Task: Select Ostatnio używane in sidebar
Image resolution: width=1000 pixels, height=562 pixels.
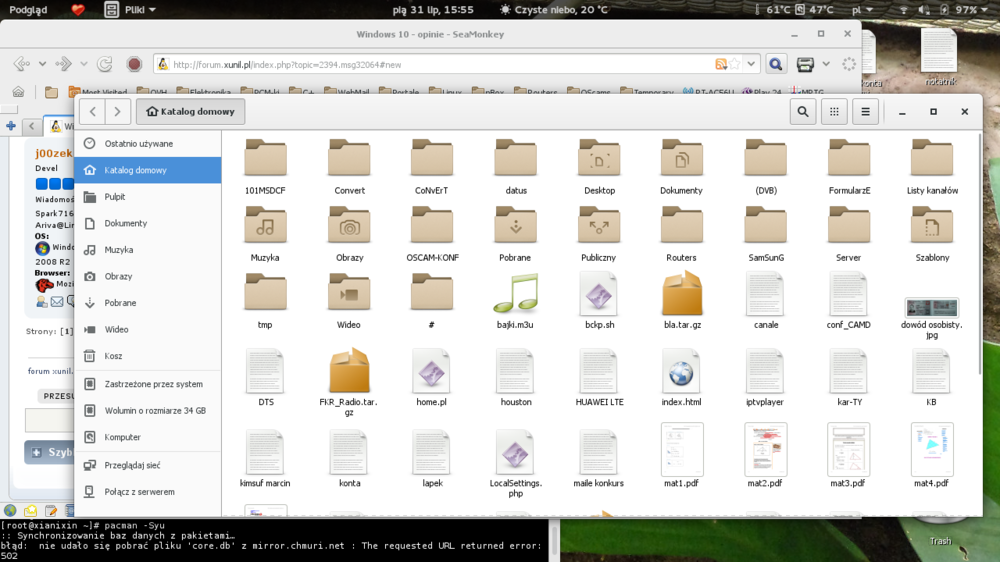Action: (138, 144)
